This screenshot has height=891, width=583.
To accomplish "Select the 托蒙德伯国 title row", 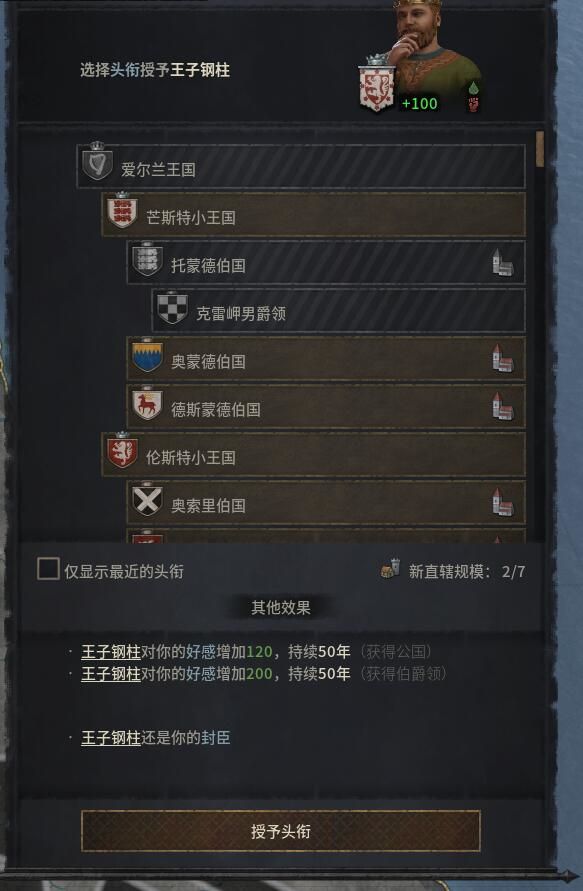I will [x=326, y=263].
